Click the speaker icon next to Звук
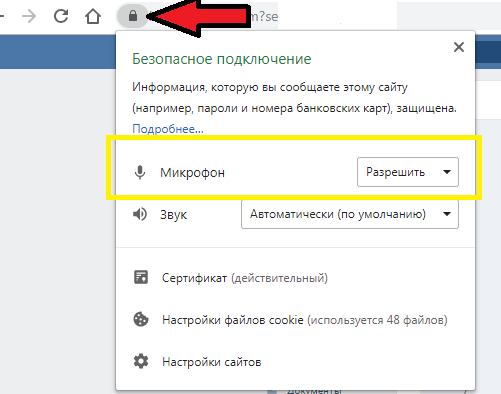 [140, 214]
